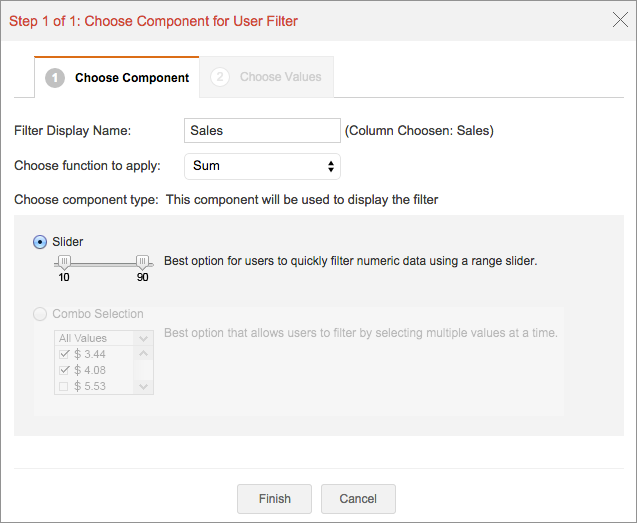Focus the Filter Display Name field
This screenshot has height=523, width=637.
(263, 130)
